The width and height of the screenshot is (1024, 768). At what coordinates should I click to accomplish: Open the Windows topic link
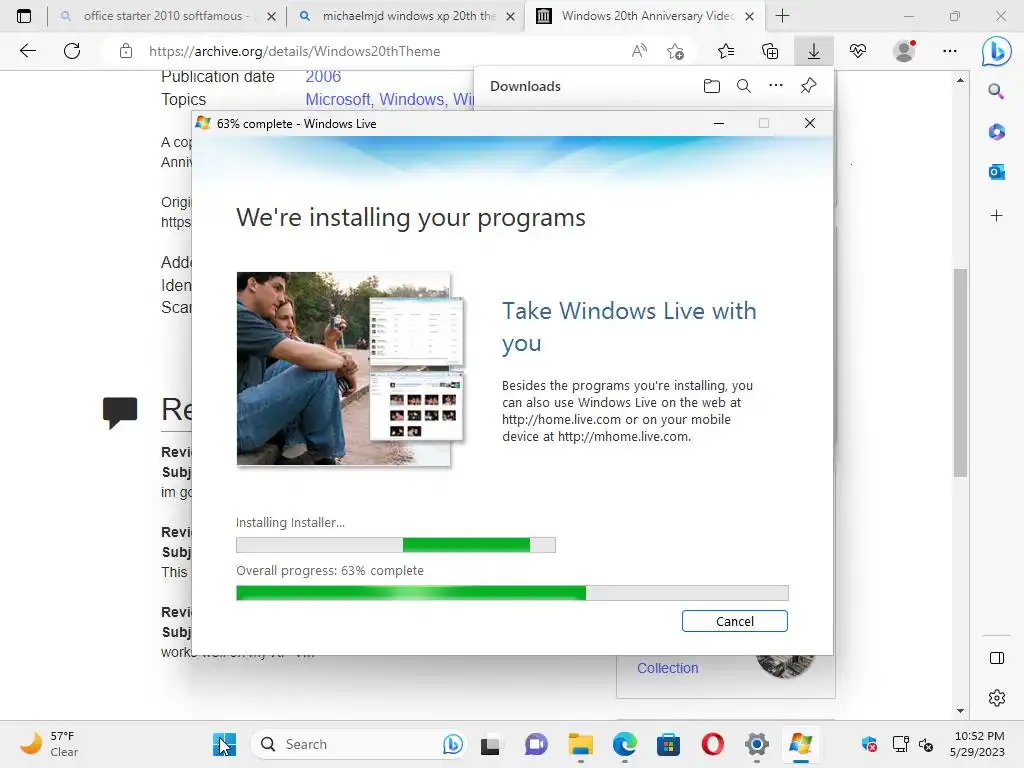point(411,99)
